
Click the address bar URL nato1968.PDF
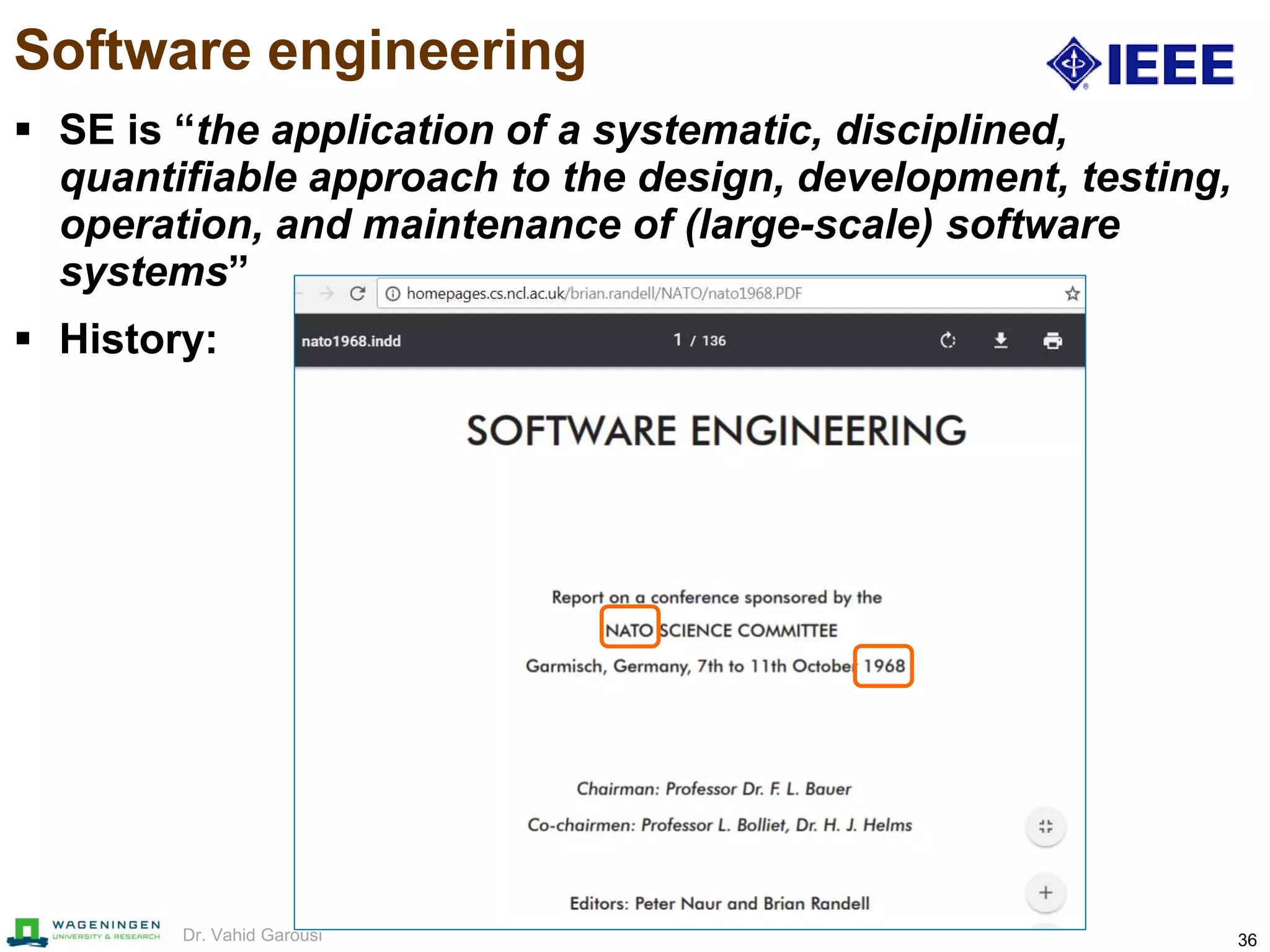click(604, 293)
